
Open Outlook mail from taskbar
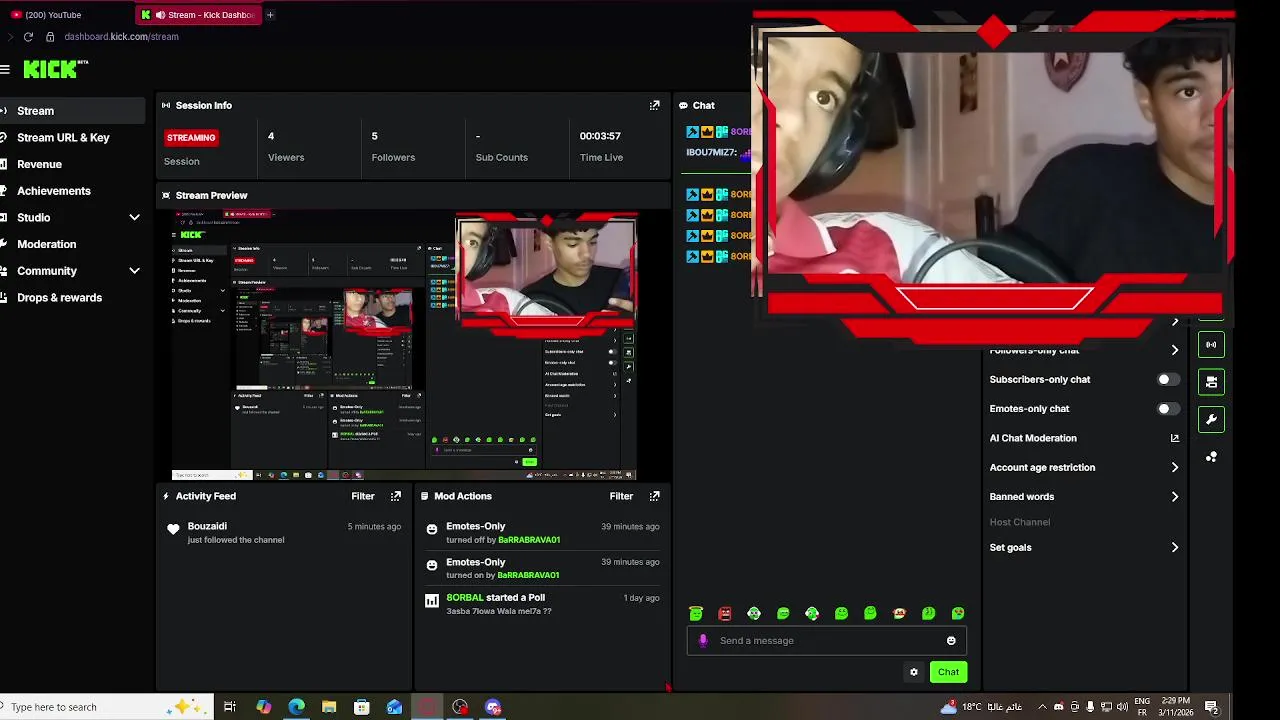point(395,707)
